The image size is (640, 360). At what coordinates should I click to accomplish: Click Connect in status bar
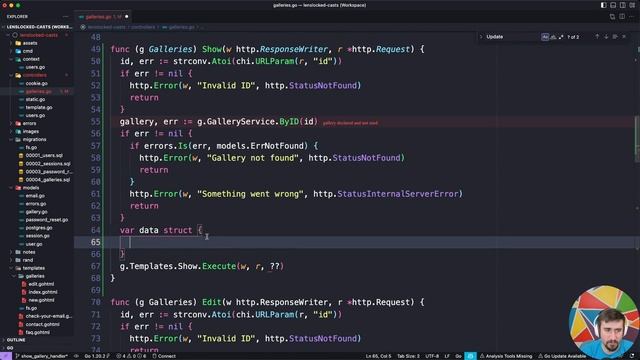(164, 356)
